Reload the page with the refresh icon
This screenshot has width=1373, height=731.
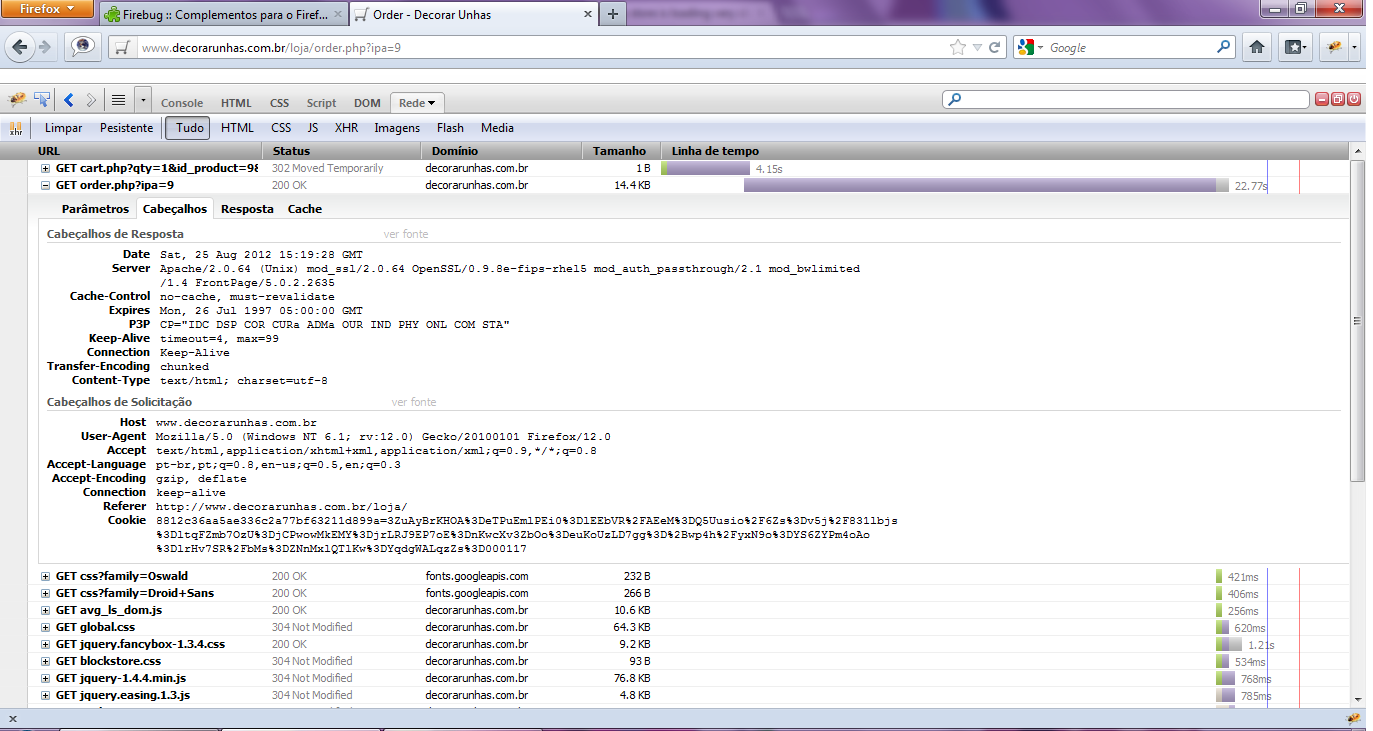click(995, 47)
